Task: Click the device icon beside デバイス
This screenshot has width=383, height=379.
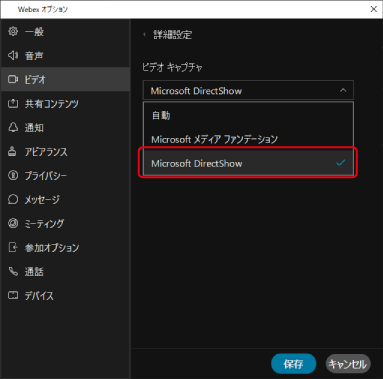Action: click(13, 295)
